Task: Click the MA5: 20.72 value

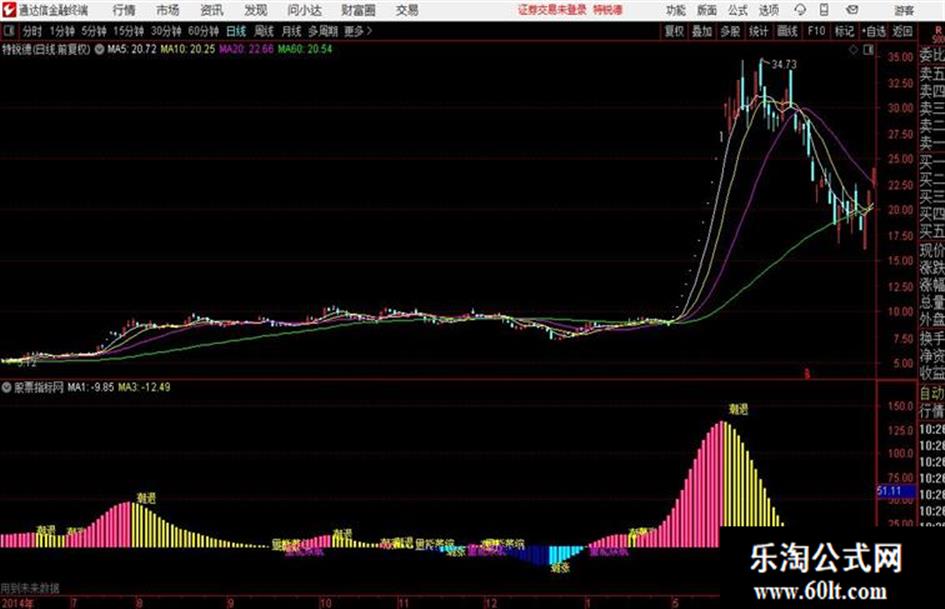Action: (132, 49)
